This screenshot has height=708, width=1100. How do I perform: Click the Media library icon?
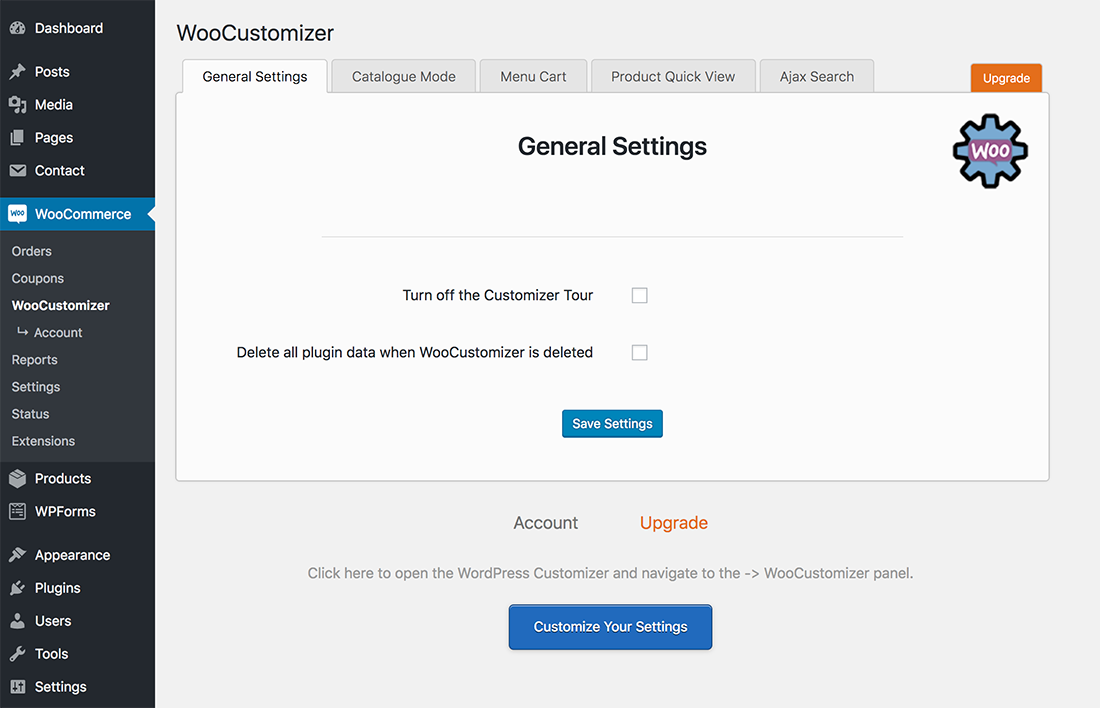pos(17,105)
